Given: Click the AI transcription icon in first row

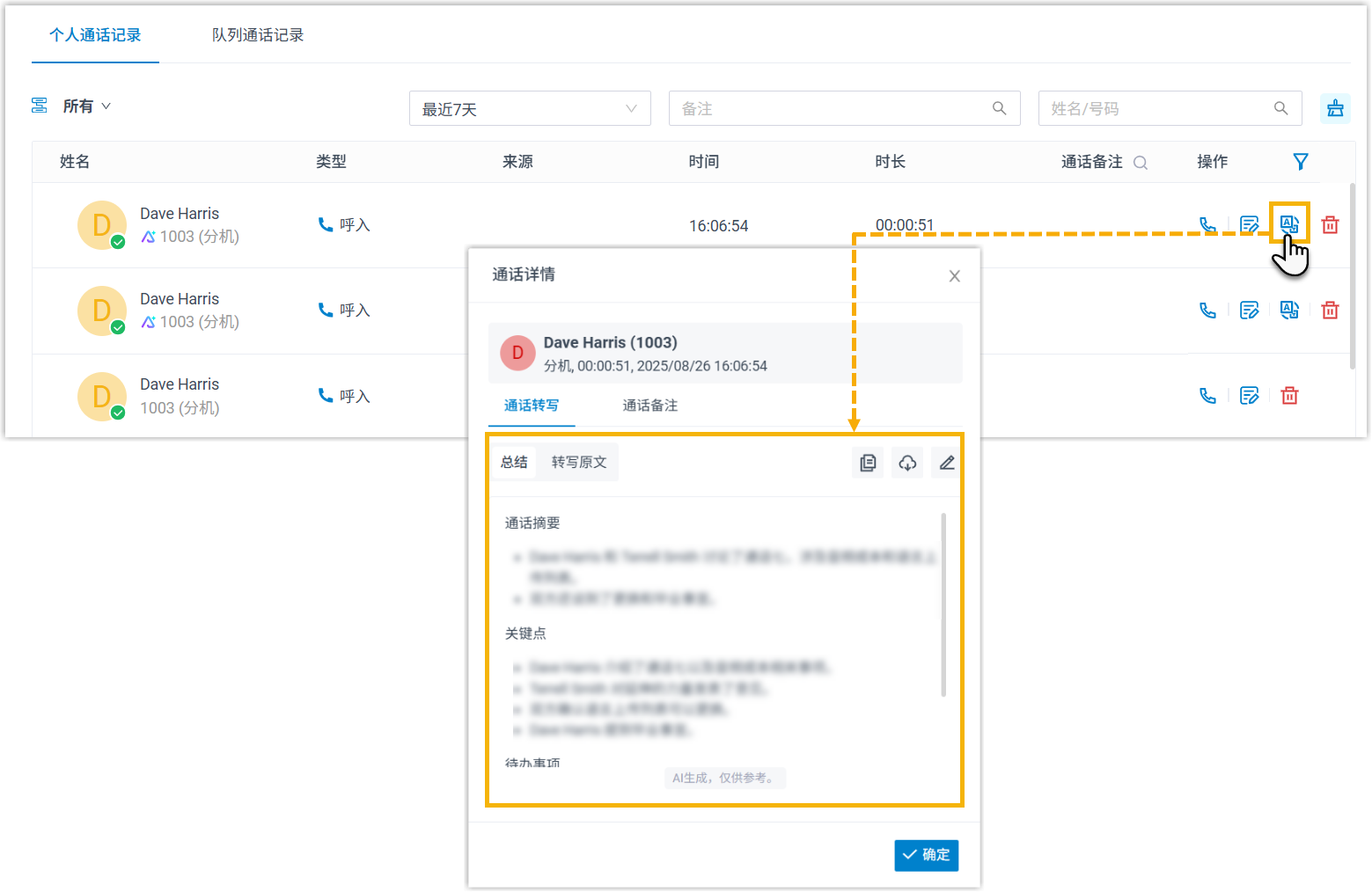Looking at the screenshot, I should point(1289,224).
